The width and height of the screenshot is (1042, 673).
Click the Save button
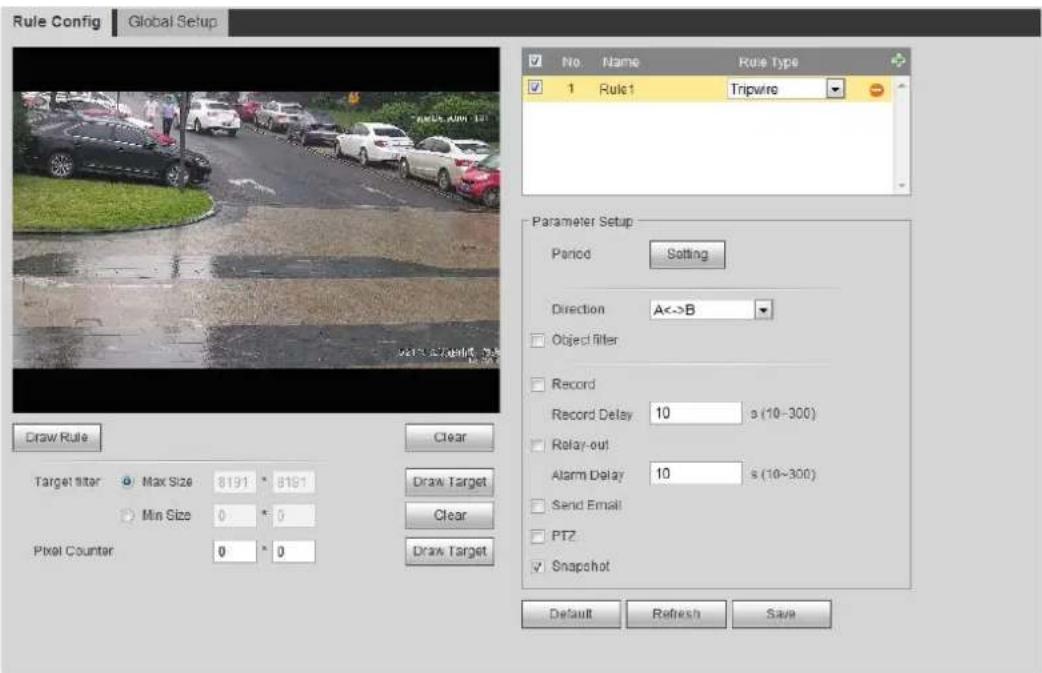pos(781,614)
